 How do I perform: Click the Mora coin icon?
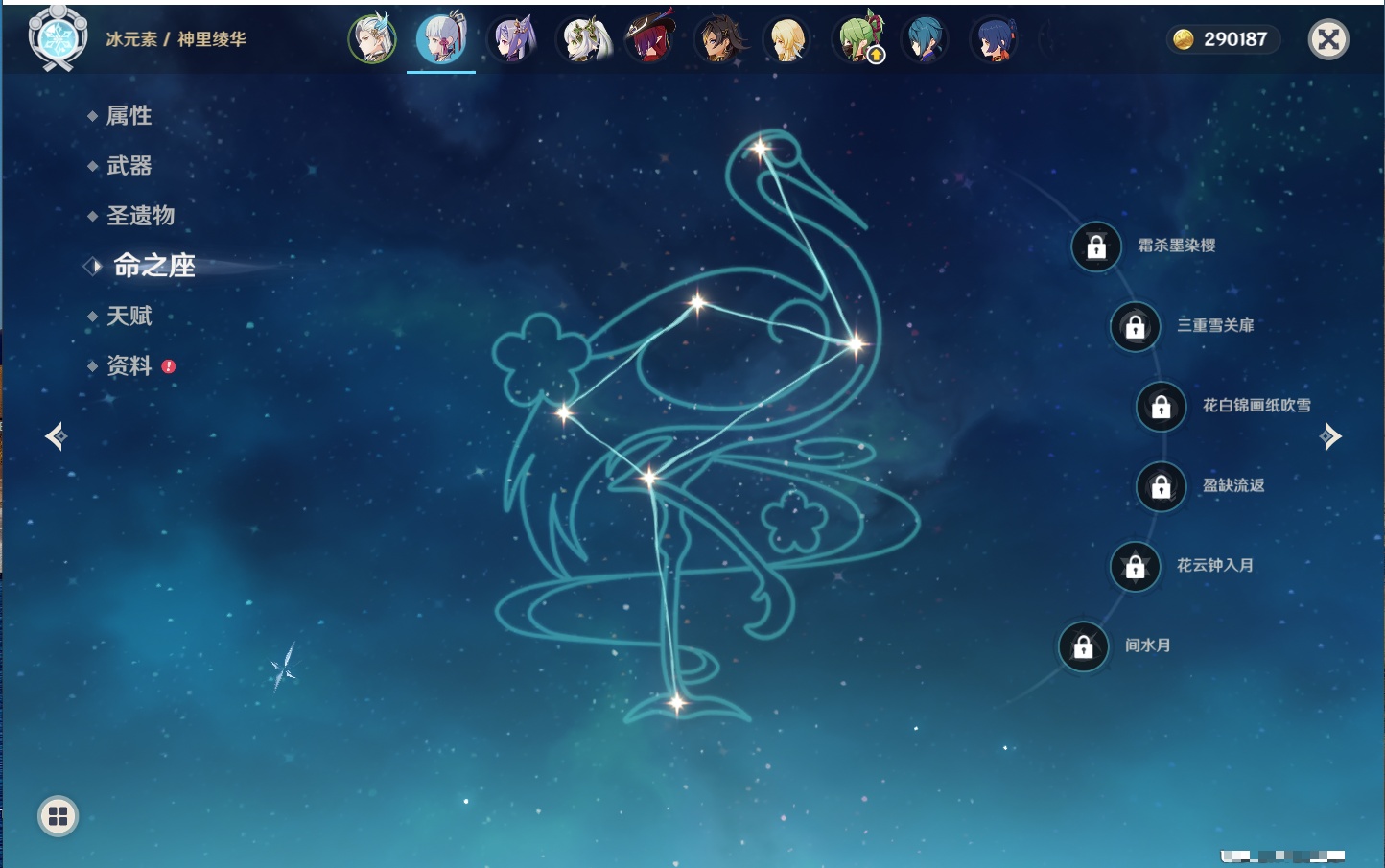pos(1184,39)
